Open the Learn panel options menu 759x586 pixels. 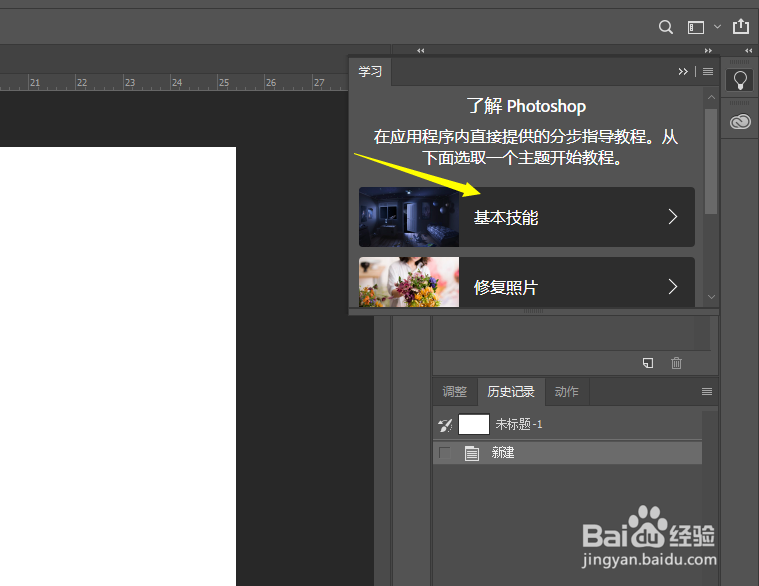708,72
